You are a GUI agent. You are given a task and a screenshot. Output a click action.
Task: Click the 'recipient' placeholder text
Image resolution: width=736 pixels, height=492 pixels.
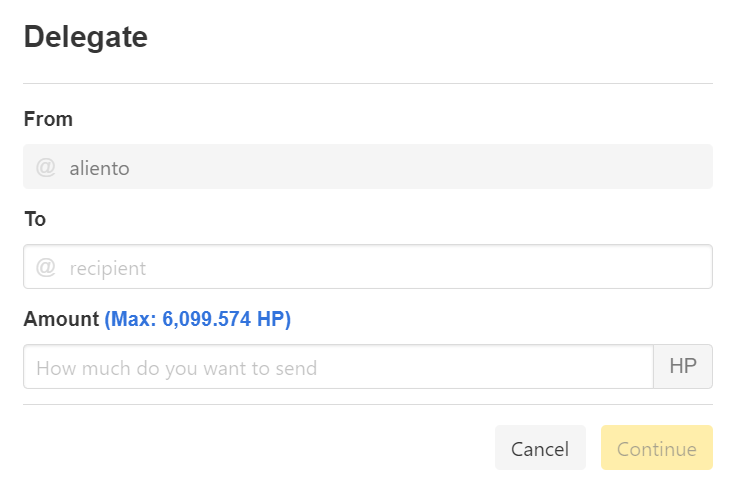[108, 269]
